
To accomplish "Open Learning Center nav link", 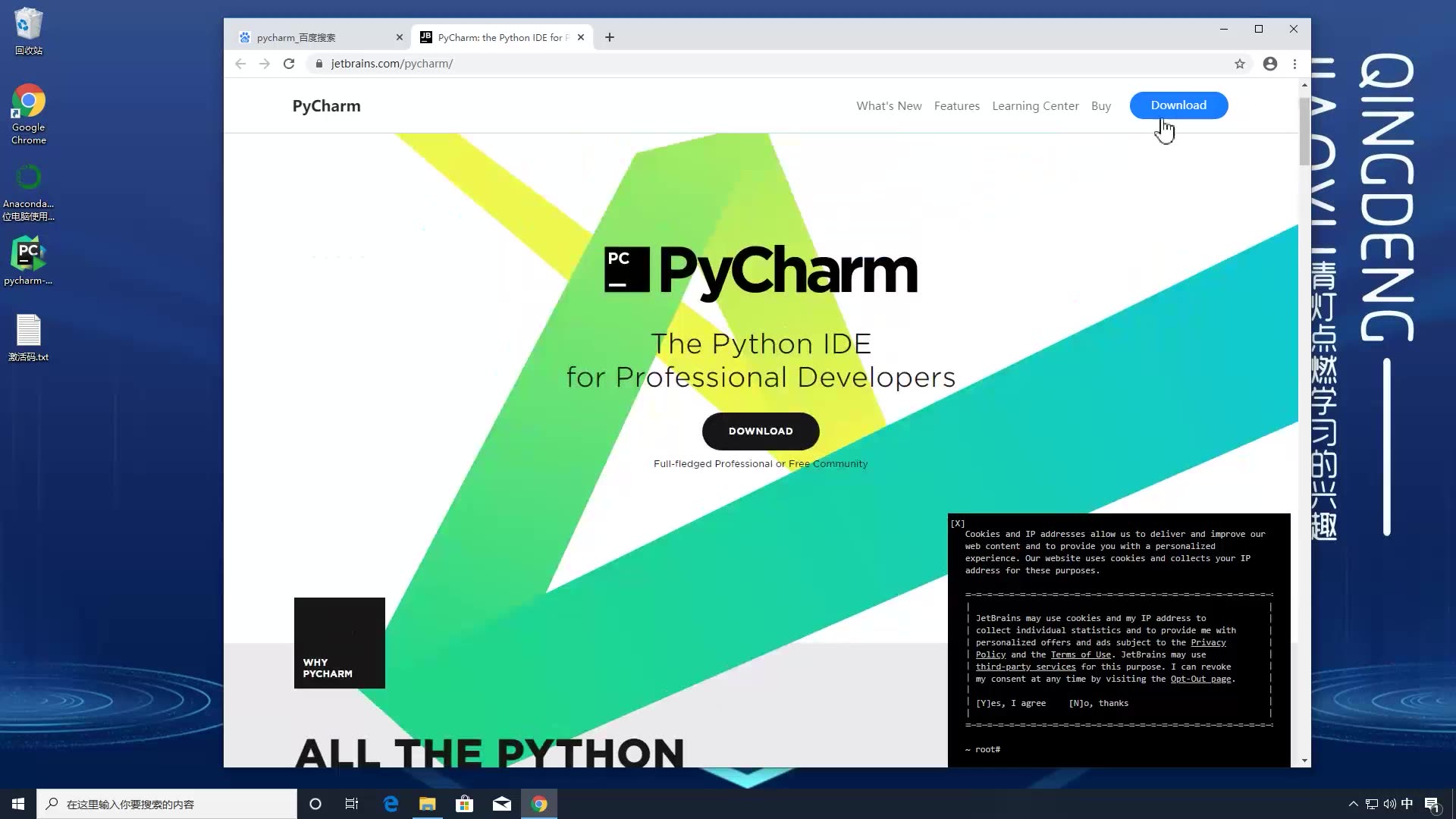I will [x=1035, y=106].
